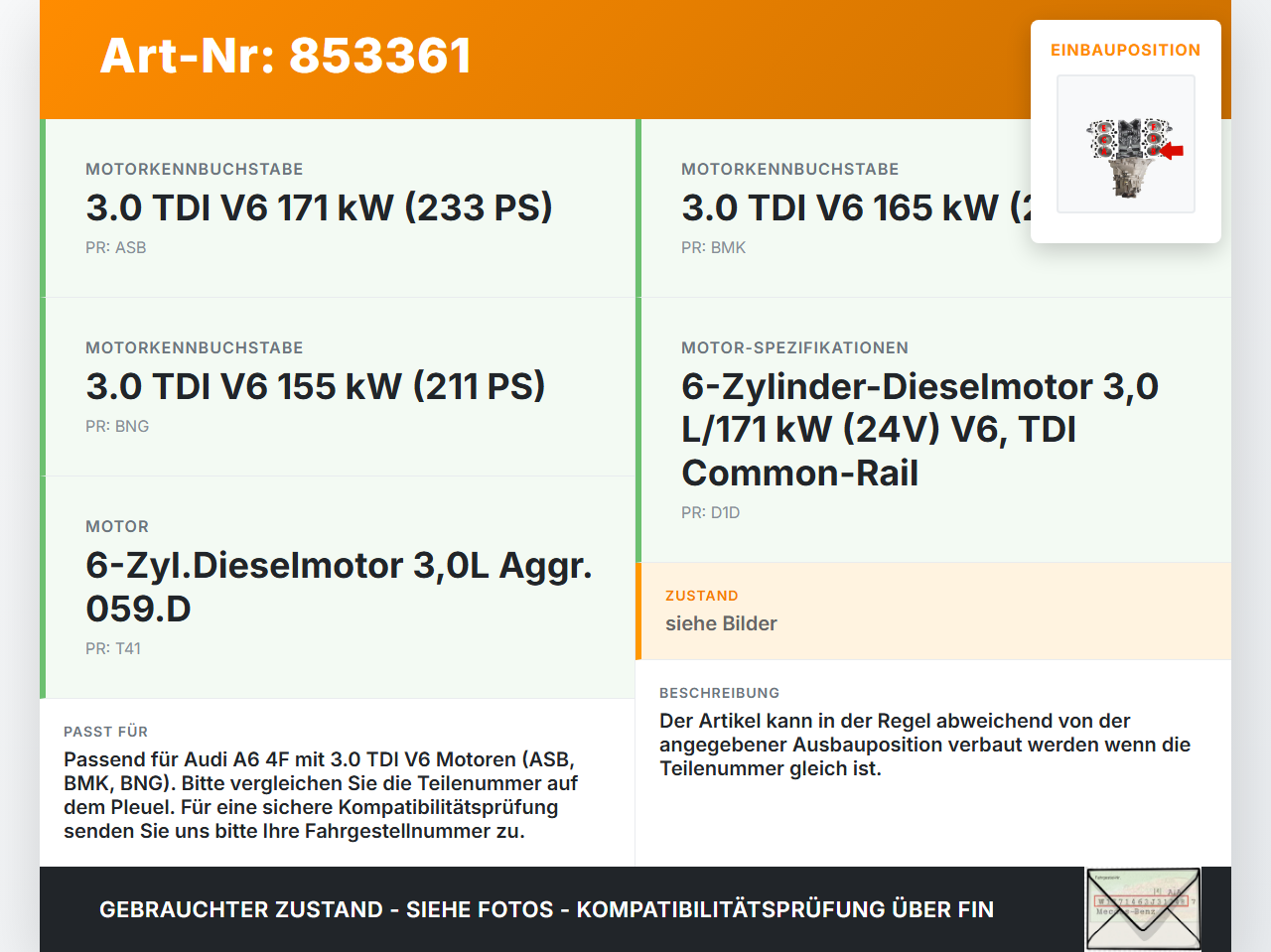Image resolution: width=1271 pixels, height=952 pixels.
Task: Click the EINBAUPOSITION label
Action: pos(1126,50)
